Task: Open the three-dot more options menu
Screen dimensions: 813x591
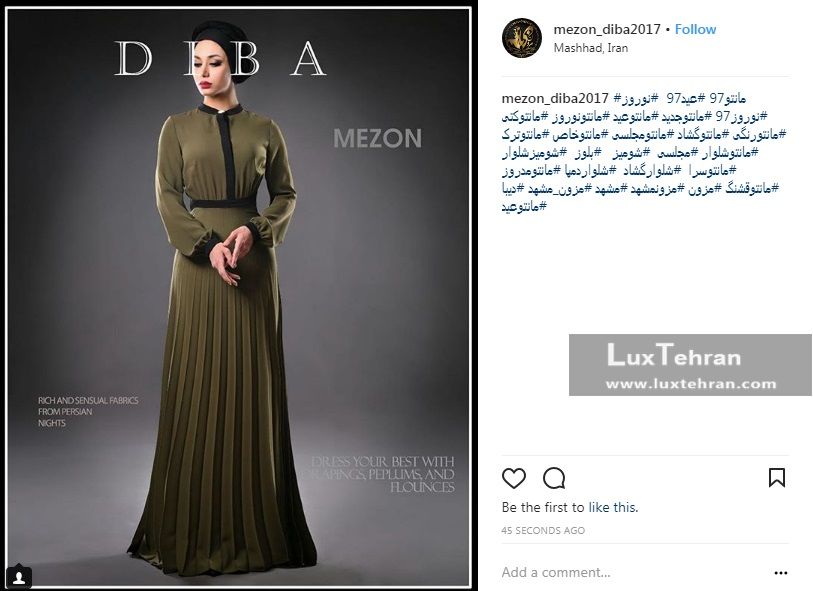Action: click(x=780, y=573)
